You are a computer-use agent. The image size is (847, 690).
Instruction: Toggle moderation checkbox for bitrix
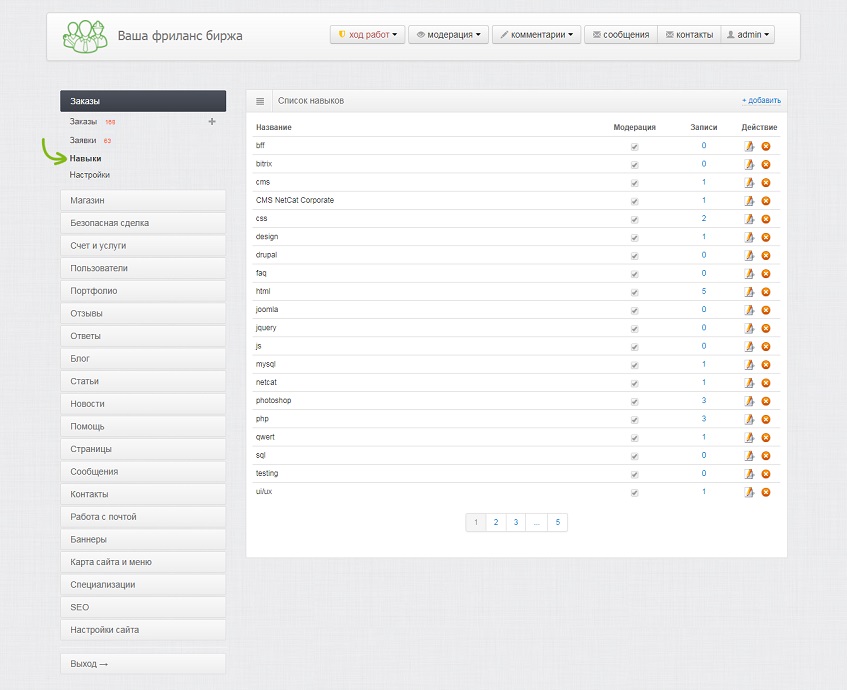coord(635,165)
